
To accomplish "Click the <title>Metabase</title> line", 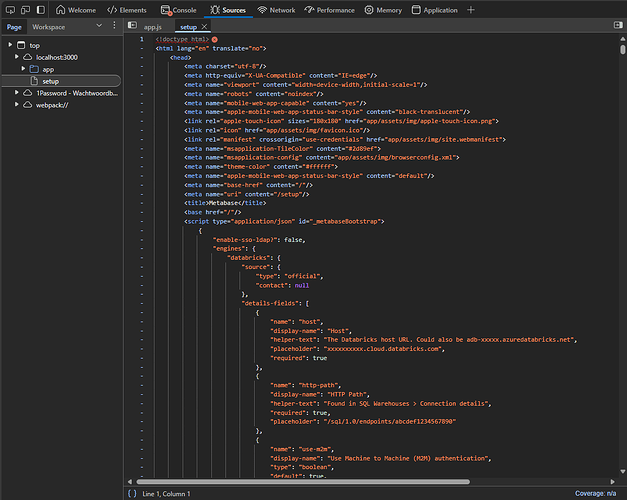I will (225, 203).
